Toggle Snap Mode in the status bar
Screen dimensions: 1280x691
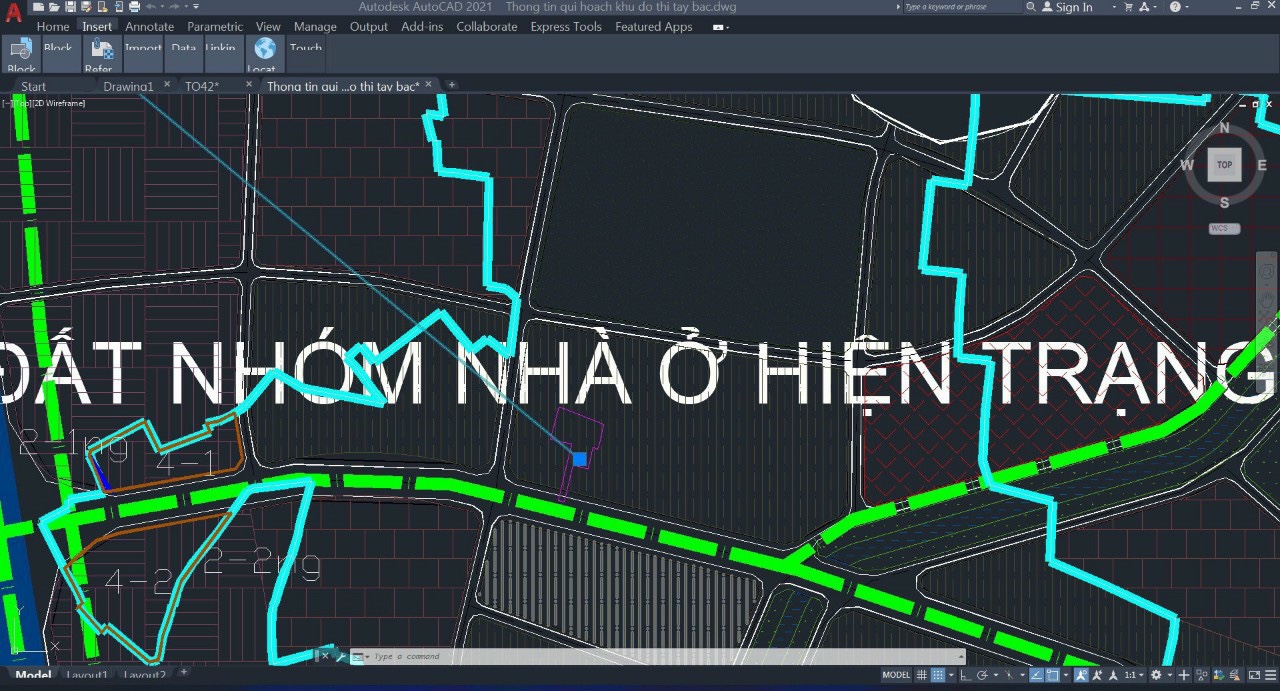point(937,674)
